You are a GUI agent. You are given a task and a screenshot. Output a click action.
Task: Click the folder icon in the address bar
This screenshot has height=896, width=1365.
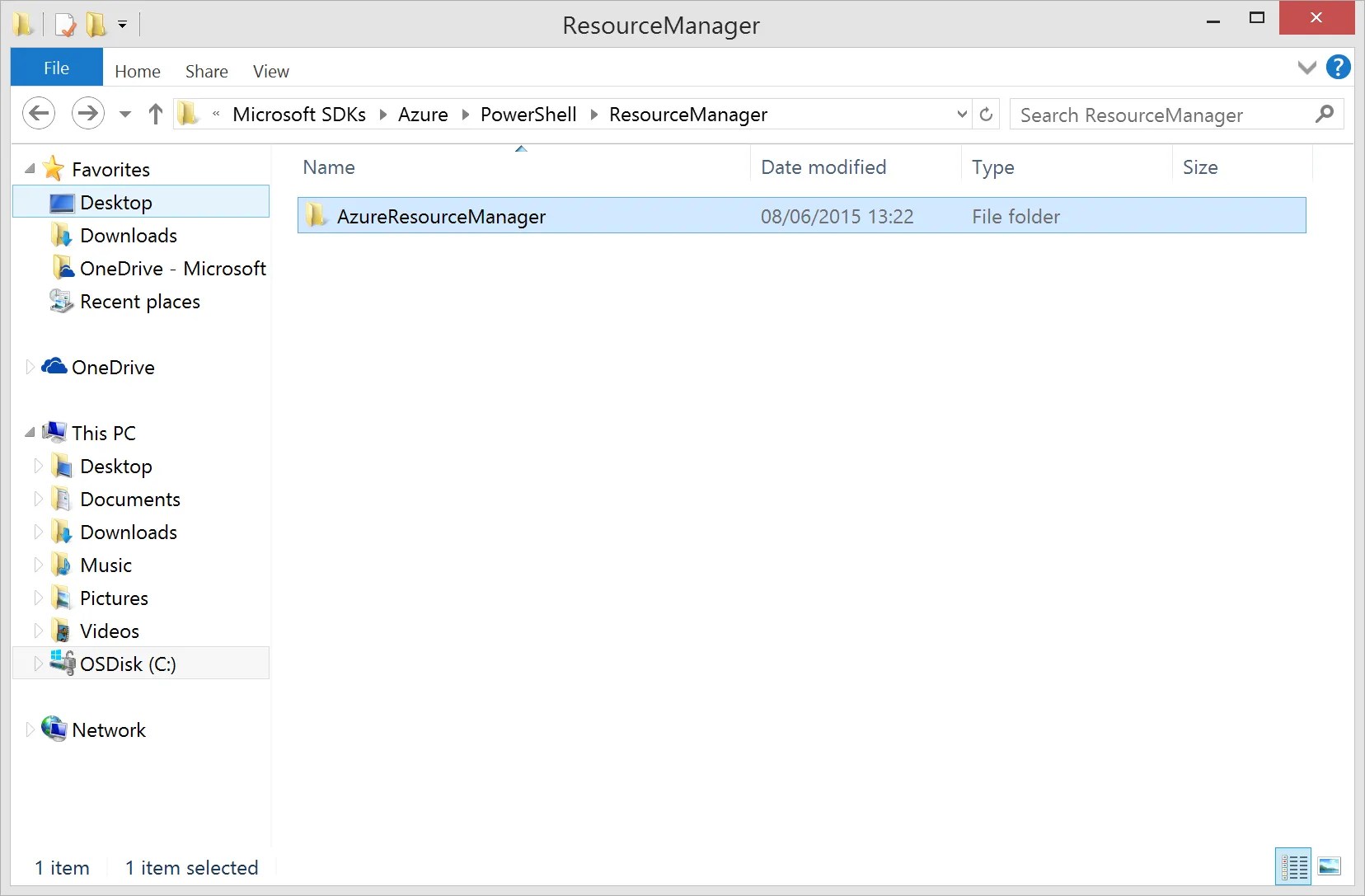188,114
